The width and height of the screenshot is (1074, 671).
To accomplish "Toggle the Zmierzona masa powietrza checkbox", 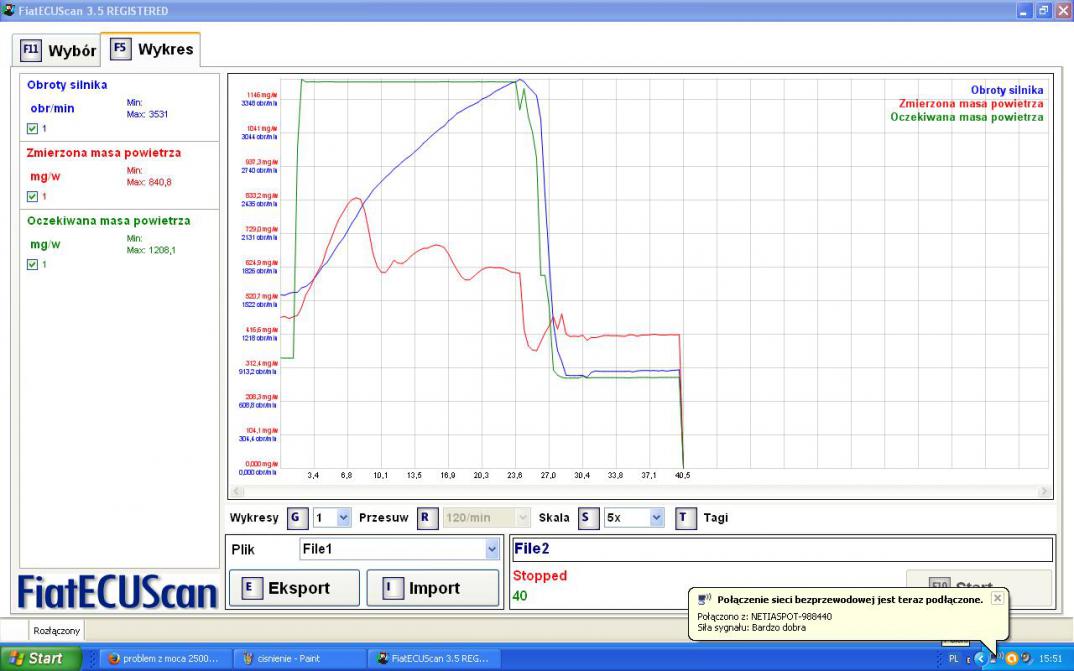I will (x=33, y=196).
